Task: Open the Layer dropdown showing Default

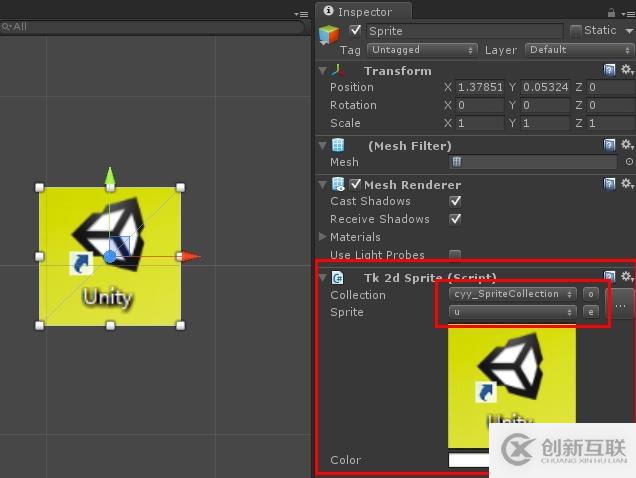Action: (578, 50)
